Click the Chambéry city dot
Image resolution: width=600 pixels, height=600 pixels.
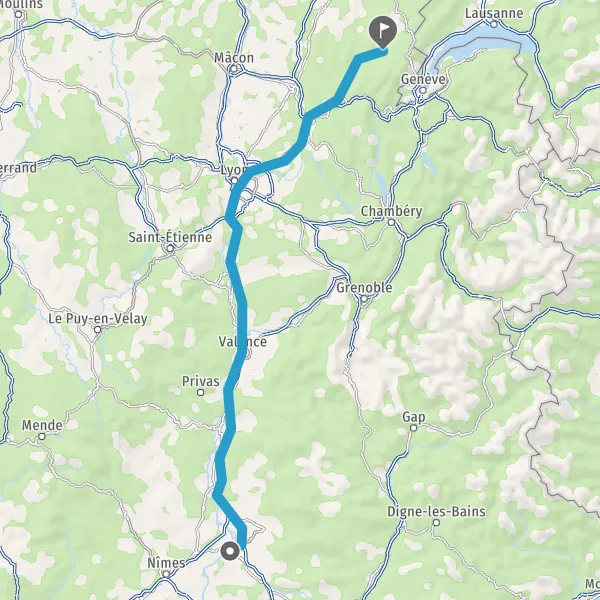(x=391, y=222)
